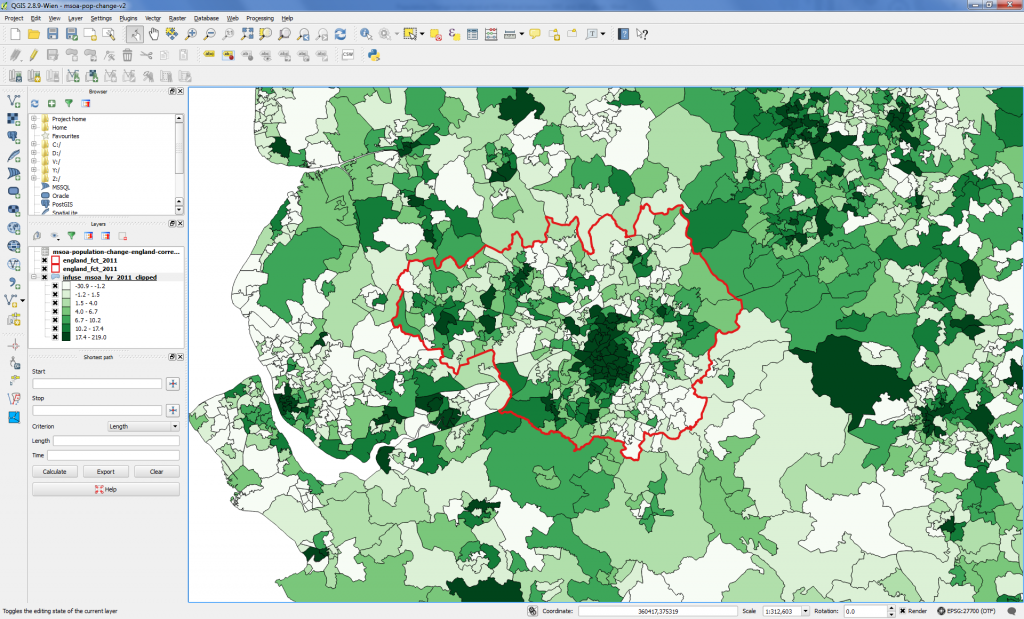Viewport: 1024px width, 619px height.
Task: Click the Coordinate field in status bar
Action: [658, 611]
